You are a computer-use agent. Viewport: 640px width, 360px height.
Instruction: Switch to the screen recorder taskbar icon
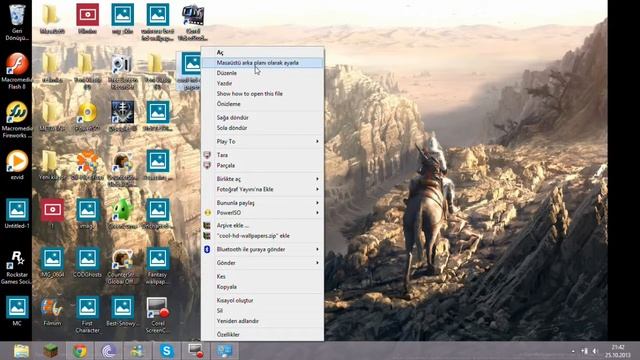[x=196, y=351]
